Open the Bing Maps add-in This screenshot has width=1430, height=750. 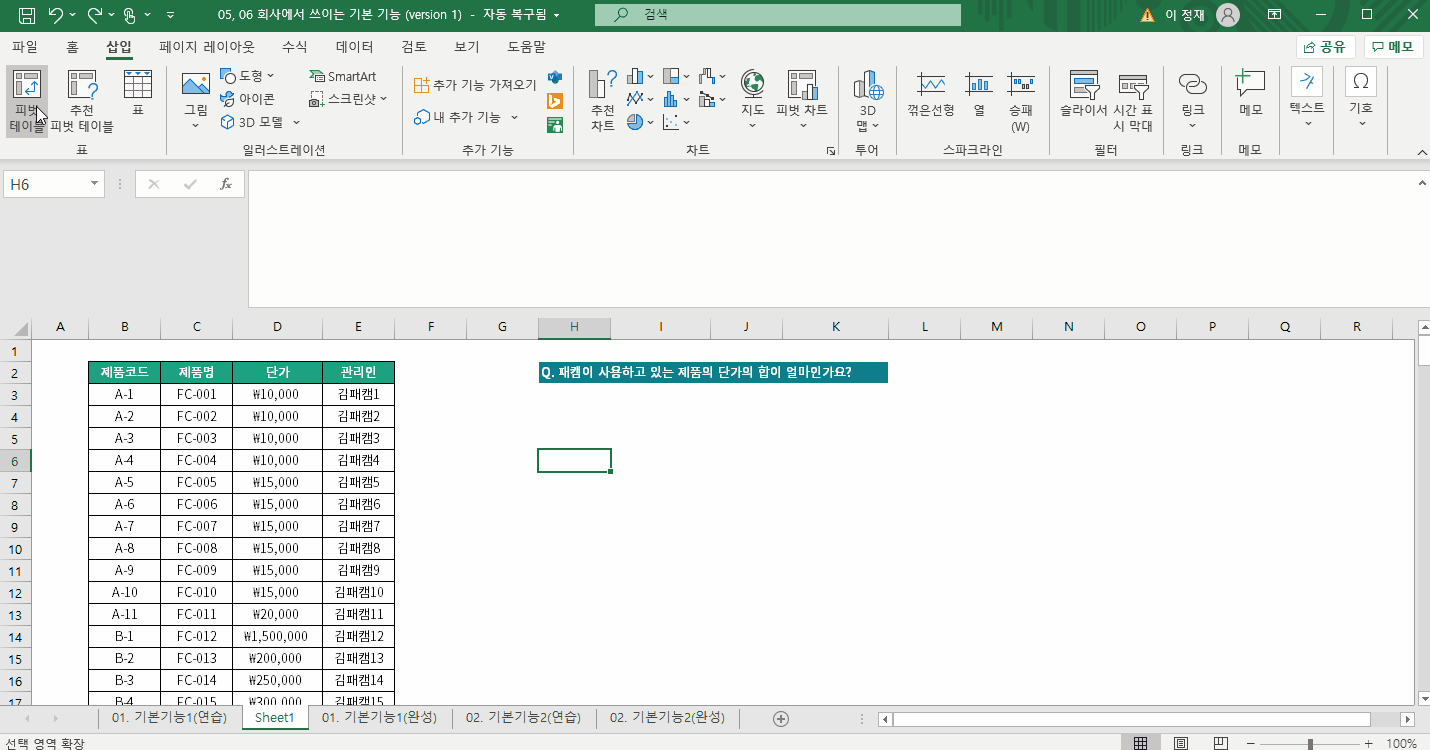[x=555, y=101]
